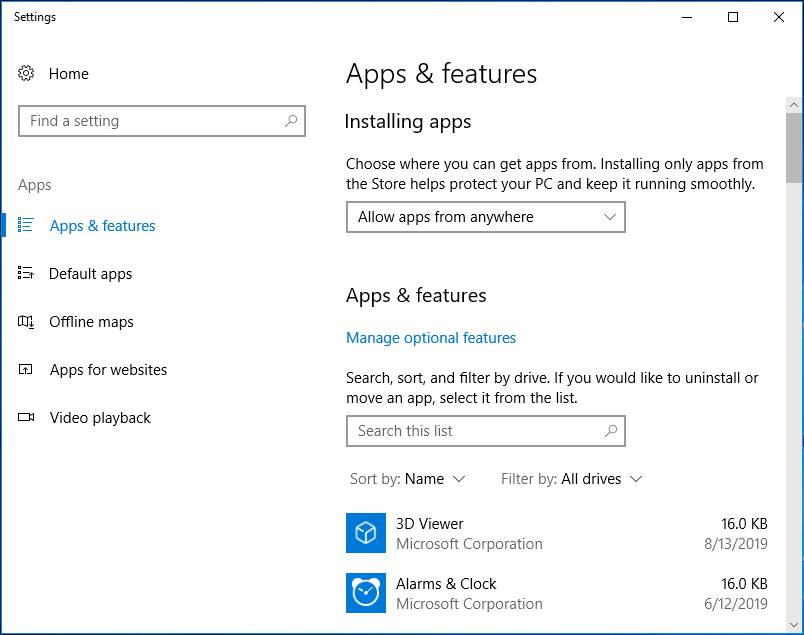The width and height of the screenshot is (804, 635).
Task: Open the Allow apps from anywhere dropdown
Action: (x=485, y=217)
